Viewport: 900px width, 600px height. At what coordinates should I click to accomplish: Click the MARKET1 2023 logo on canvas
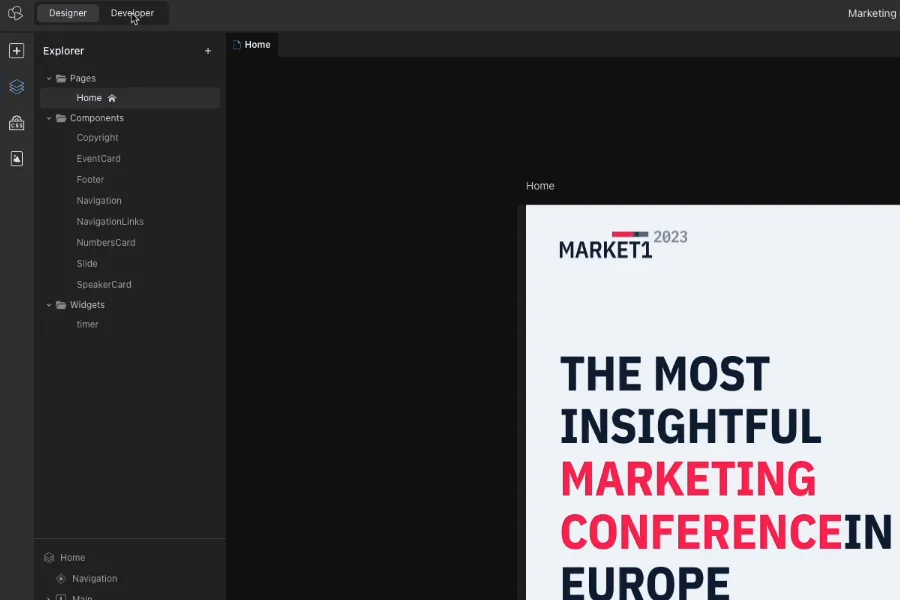(x=622, y=244)
